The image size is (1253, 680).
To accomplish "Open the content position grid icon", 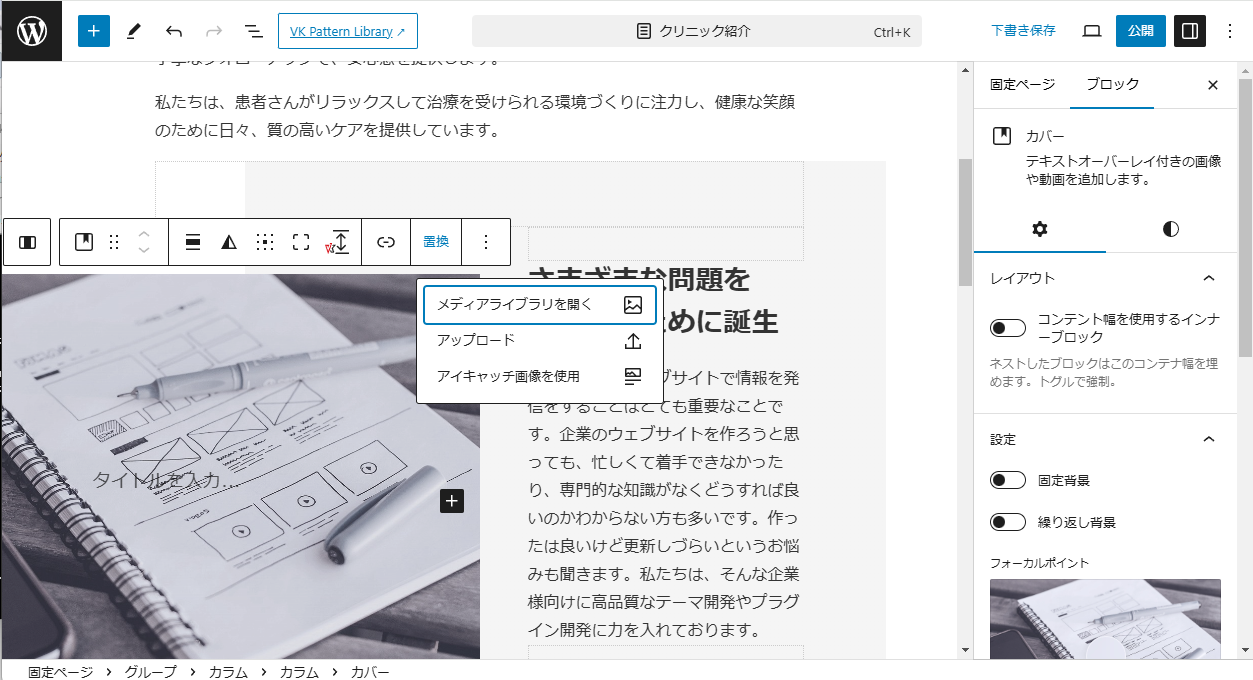I will tap(265, 242).
